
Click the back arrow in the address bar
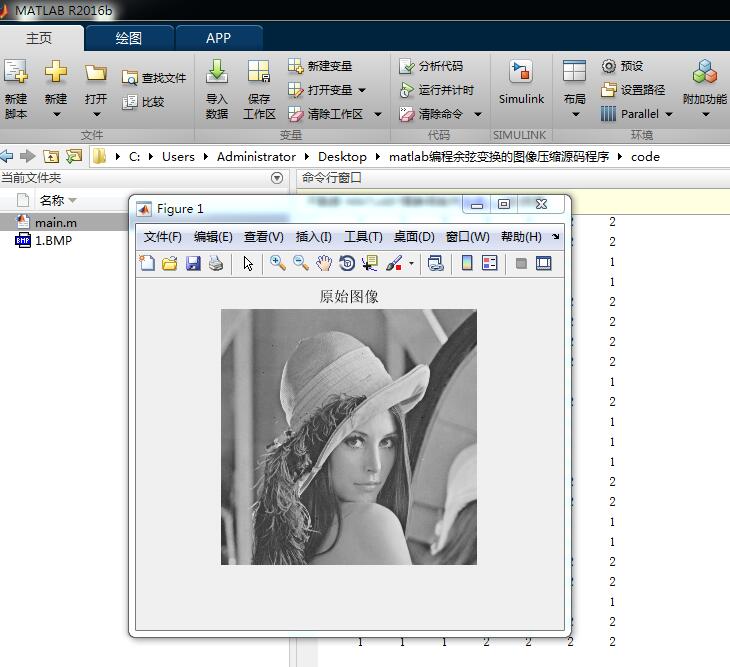point(7,156)
